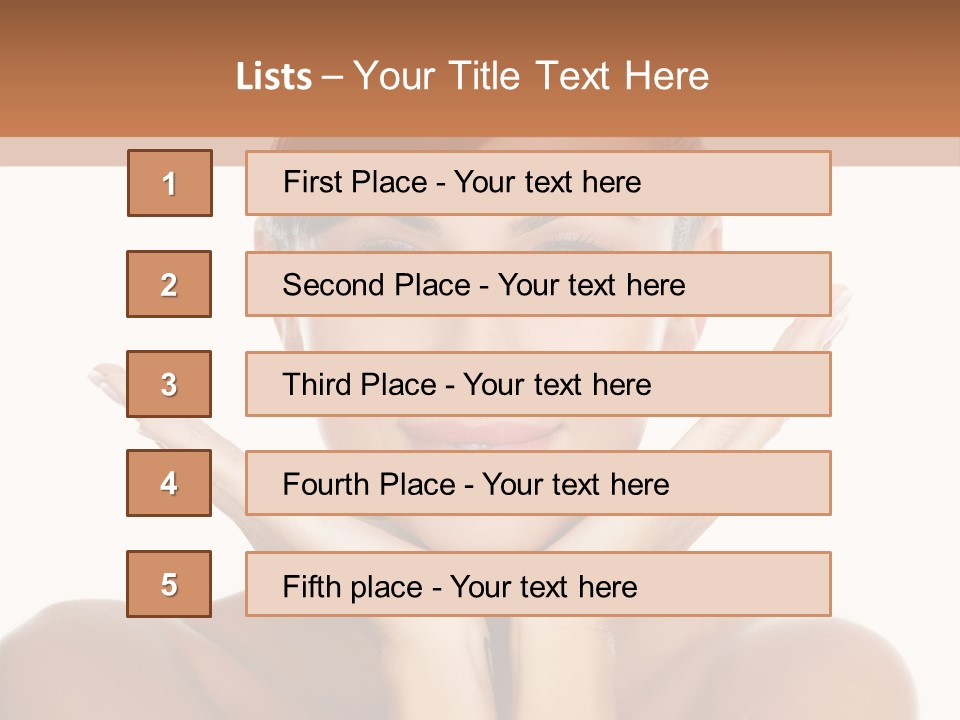This screenshot has width=960, height=720.
Task: Click the number 3 box
Action: click(x=169, y=384)
